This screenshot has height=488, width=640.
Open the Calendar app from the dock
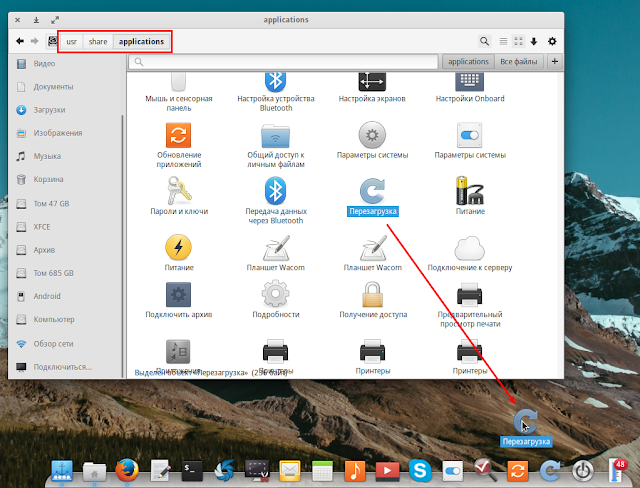tap(322, 471)
